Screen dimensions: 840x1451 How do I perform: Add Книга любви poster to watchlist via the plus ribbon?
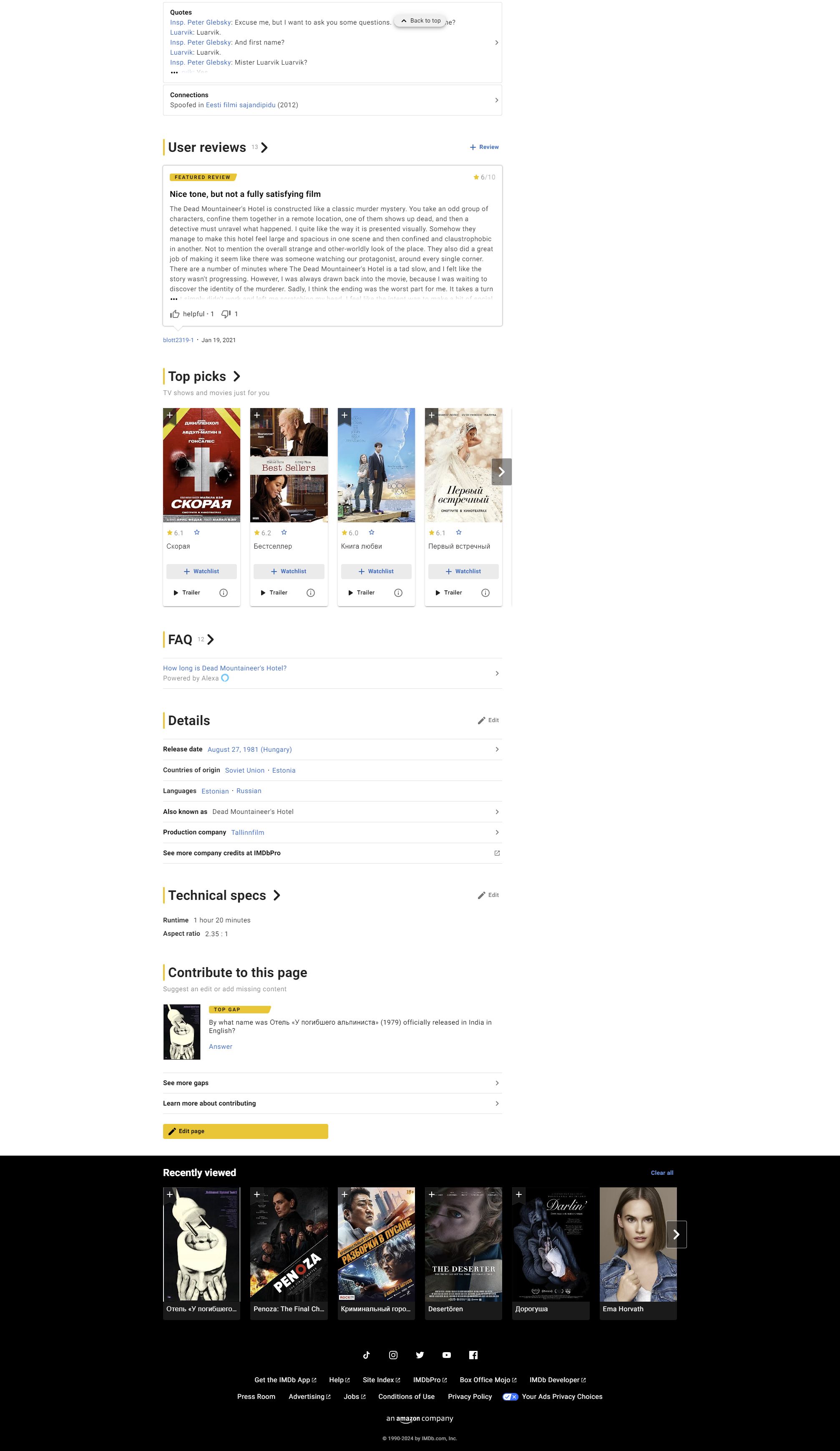(x=344, y=415)
